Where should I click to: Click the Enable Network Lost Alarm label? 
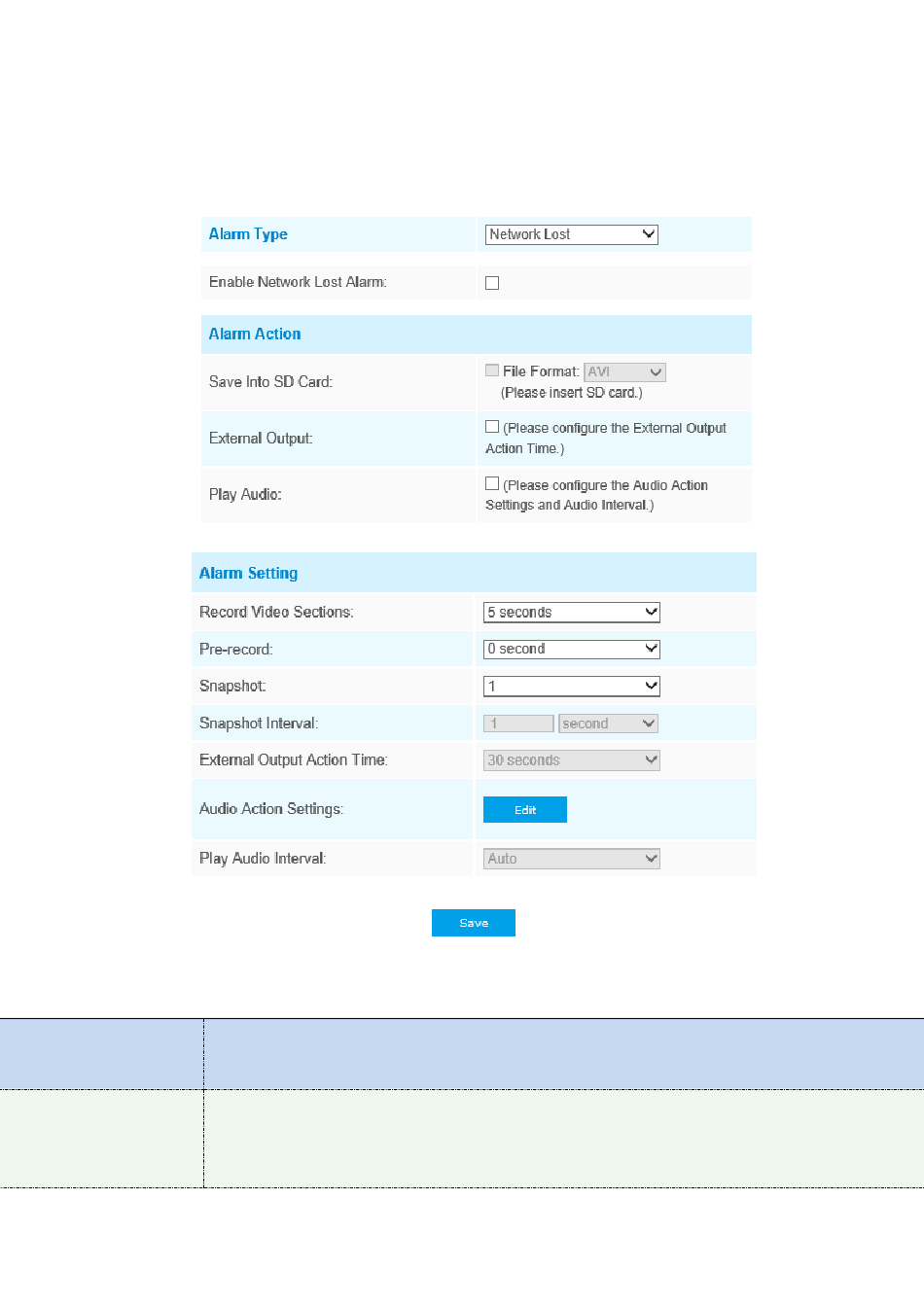pos(298,282)
